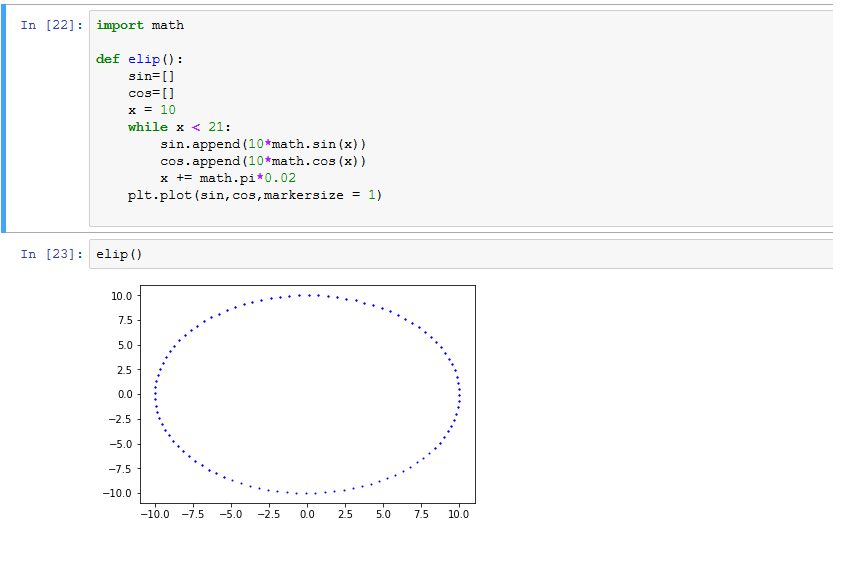
Task: Click the 'import math' line
Action: click(x=140, y=25)
